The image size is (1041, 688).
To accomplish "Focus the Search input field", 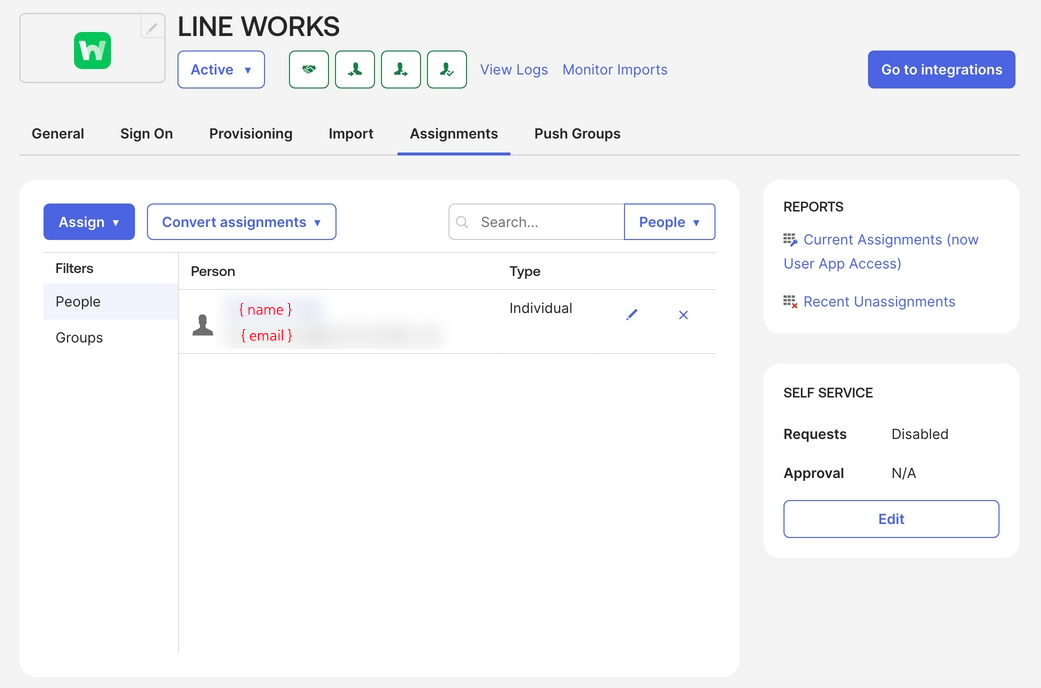I will point(536,222).
